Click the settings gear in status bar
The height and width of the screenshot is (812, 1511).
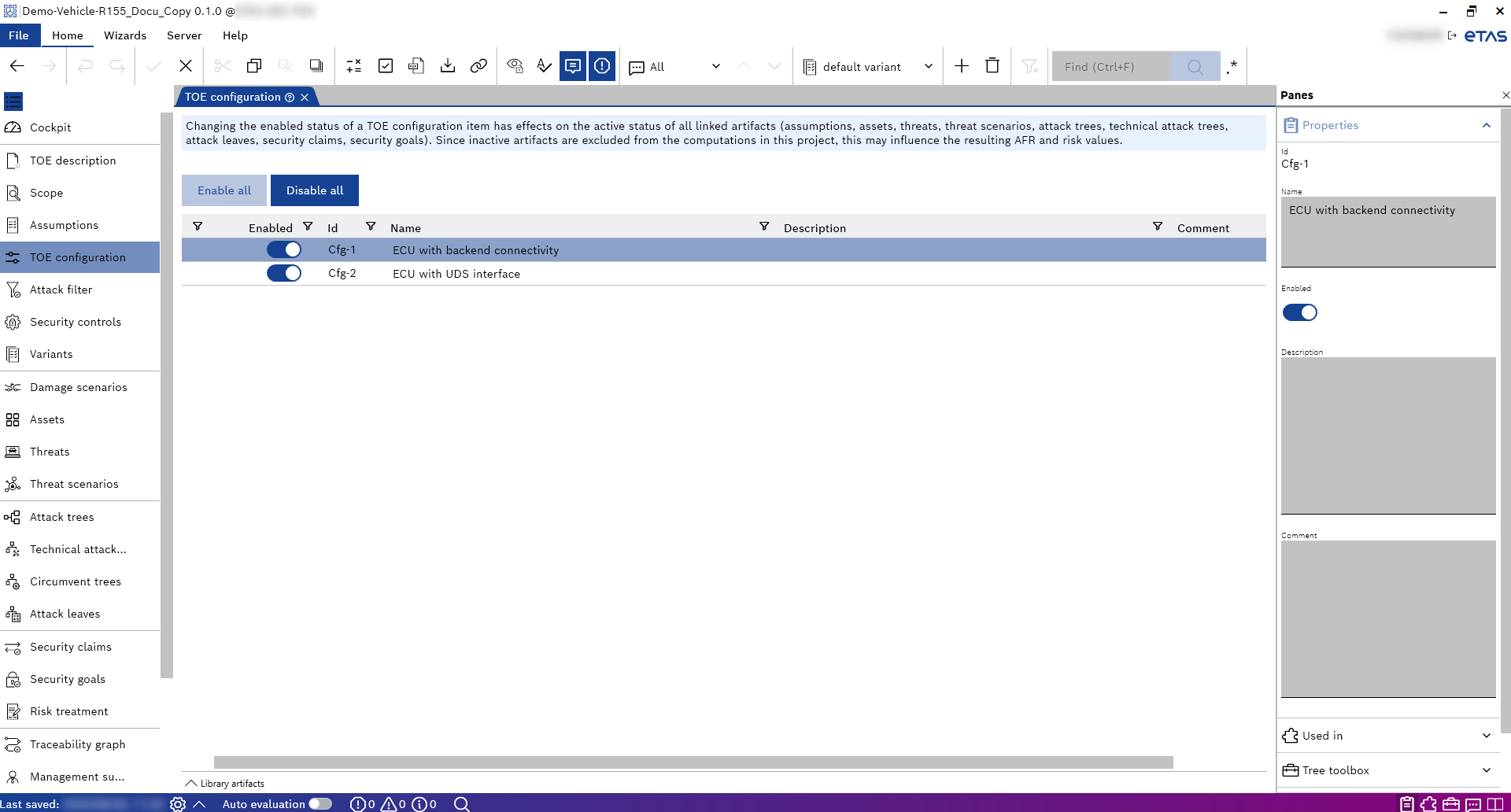point(178,803)
